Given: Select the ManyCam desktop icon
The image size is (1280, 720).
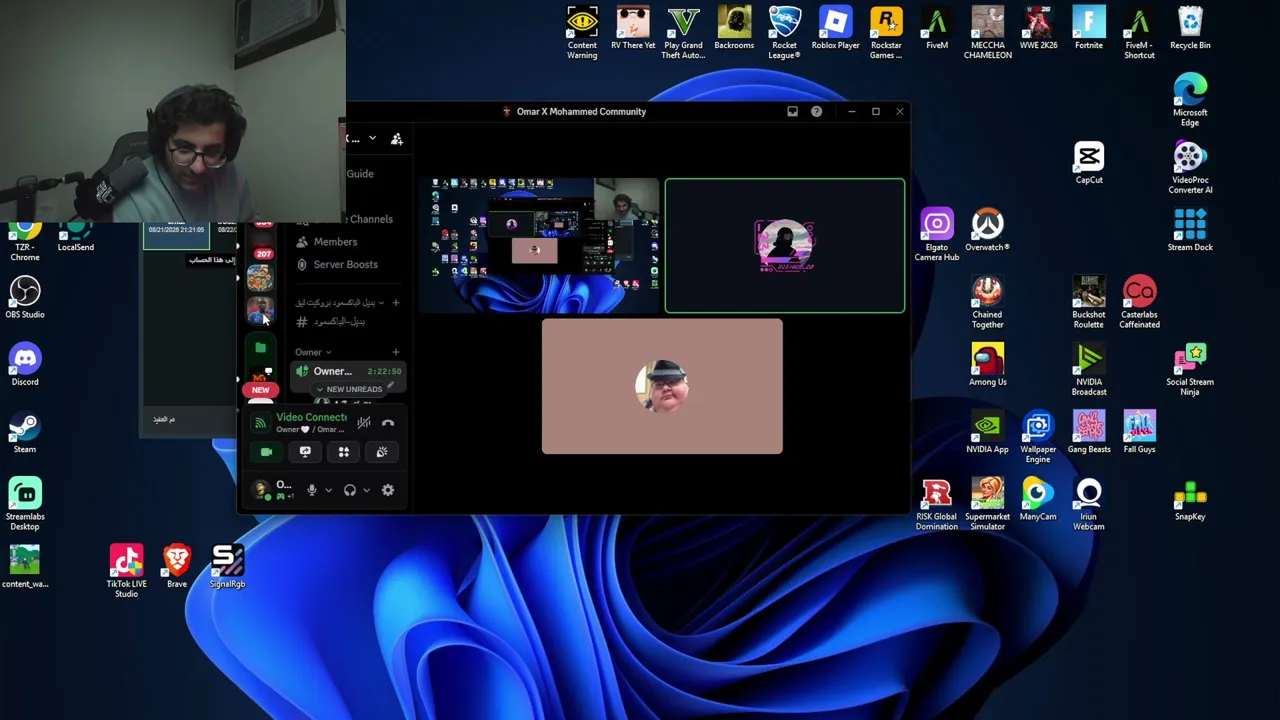Looking at the screenshot, I should (1038, 499).
